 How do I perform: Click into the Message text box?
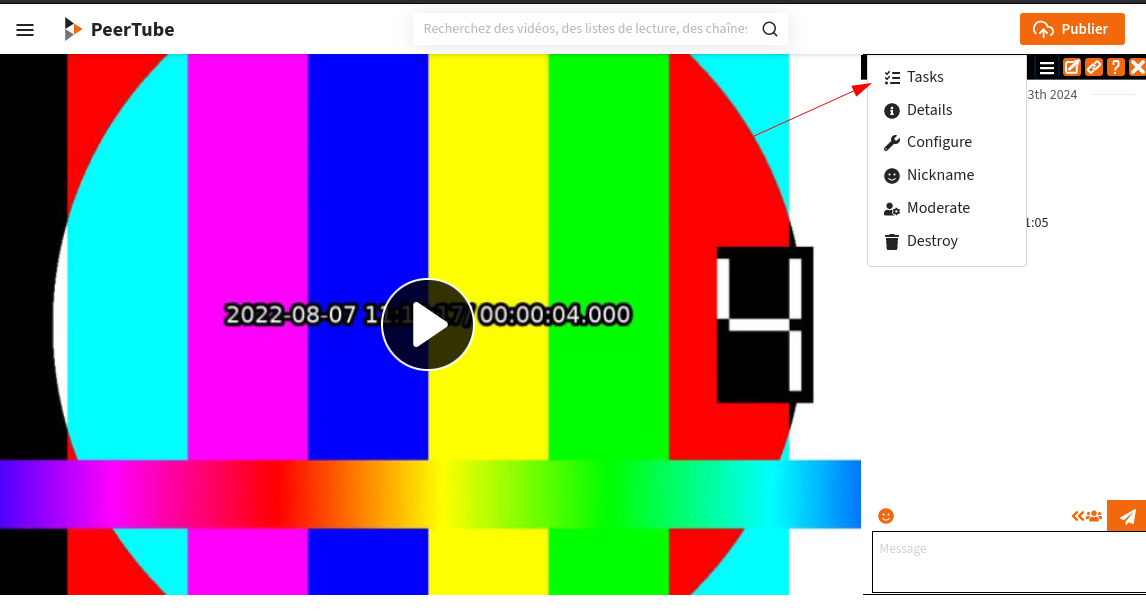[x=1009, y=562]
